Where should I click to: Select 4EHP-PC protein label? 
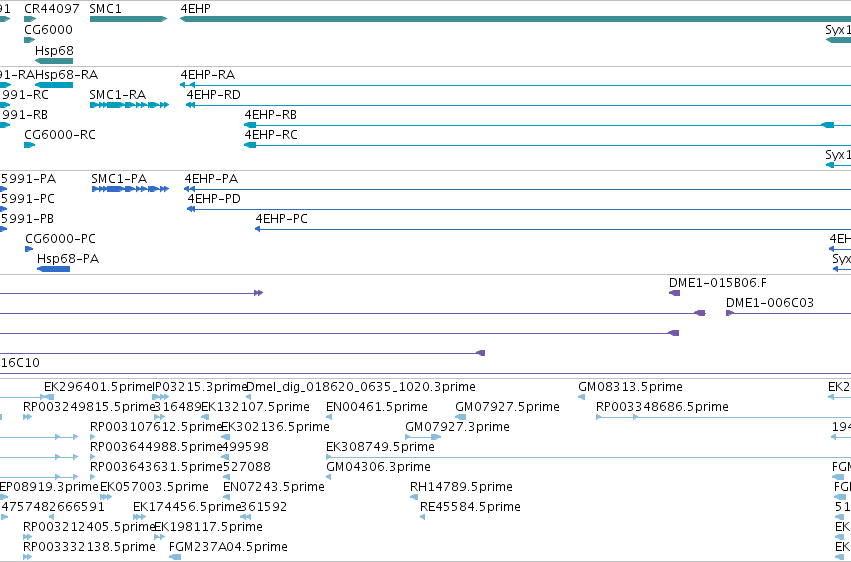281,219
